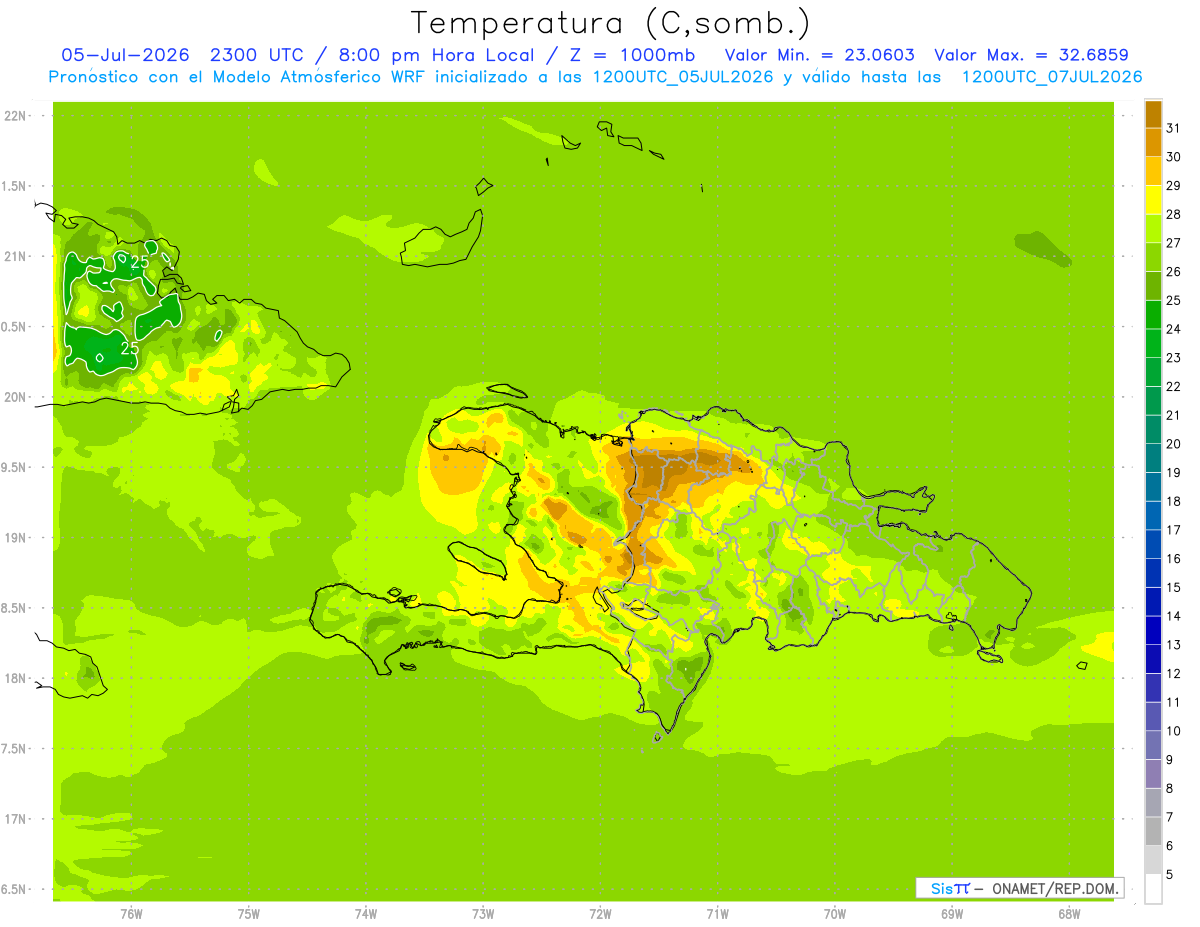Click the colorbar label '28'
The height and width of the screenshot is (927, 1200).
pyautogui.click(x=1173, y=214)
